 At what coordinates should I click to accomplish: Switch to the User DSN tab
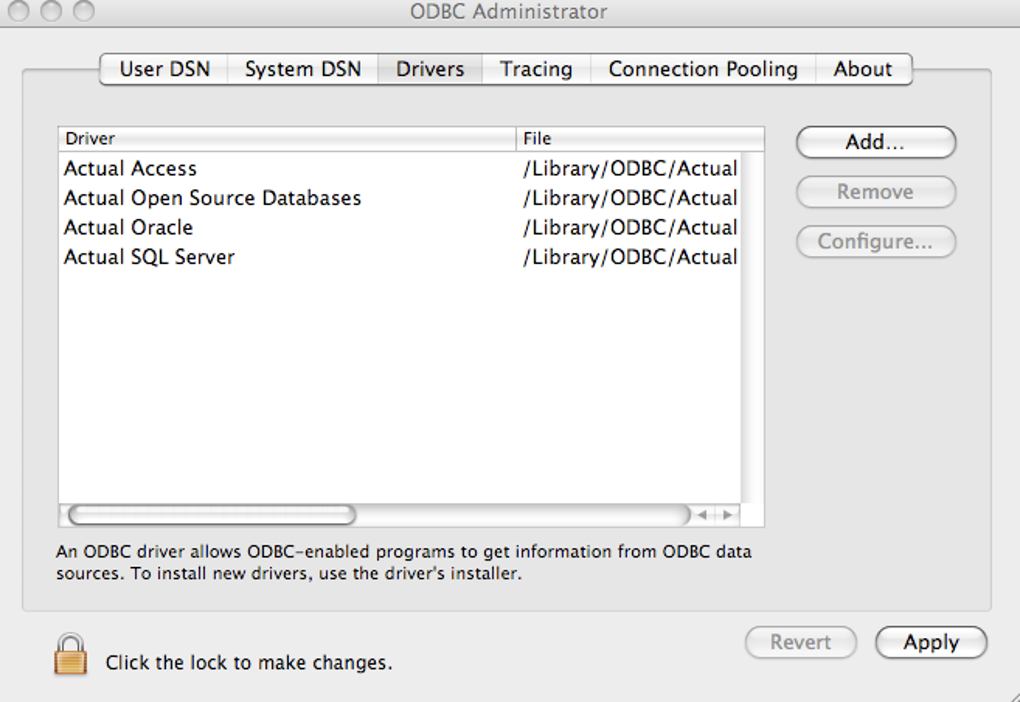click(165, 69)
